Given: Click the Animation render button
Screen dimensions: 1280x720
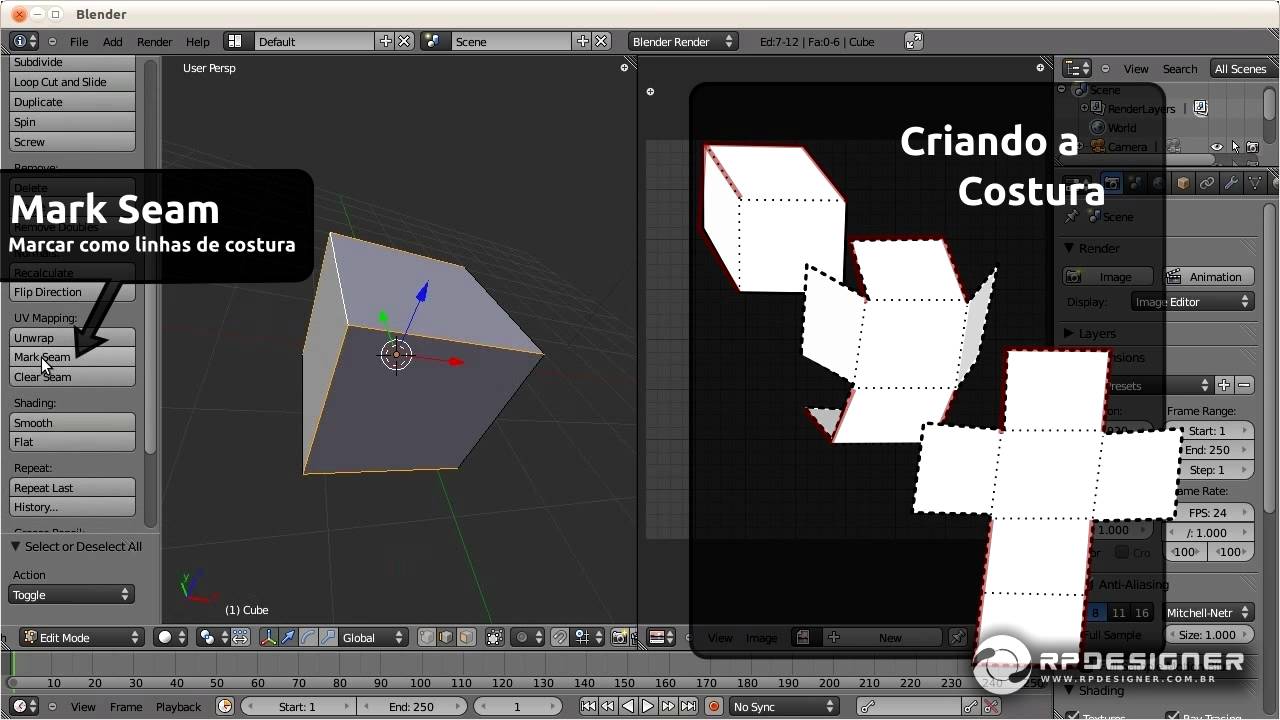Looking at the screenshot, I should [x=1209, y=277].
